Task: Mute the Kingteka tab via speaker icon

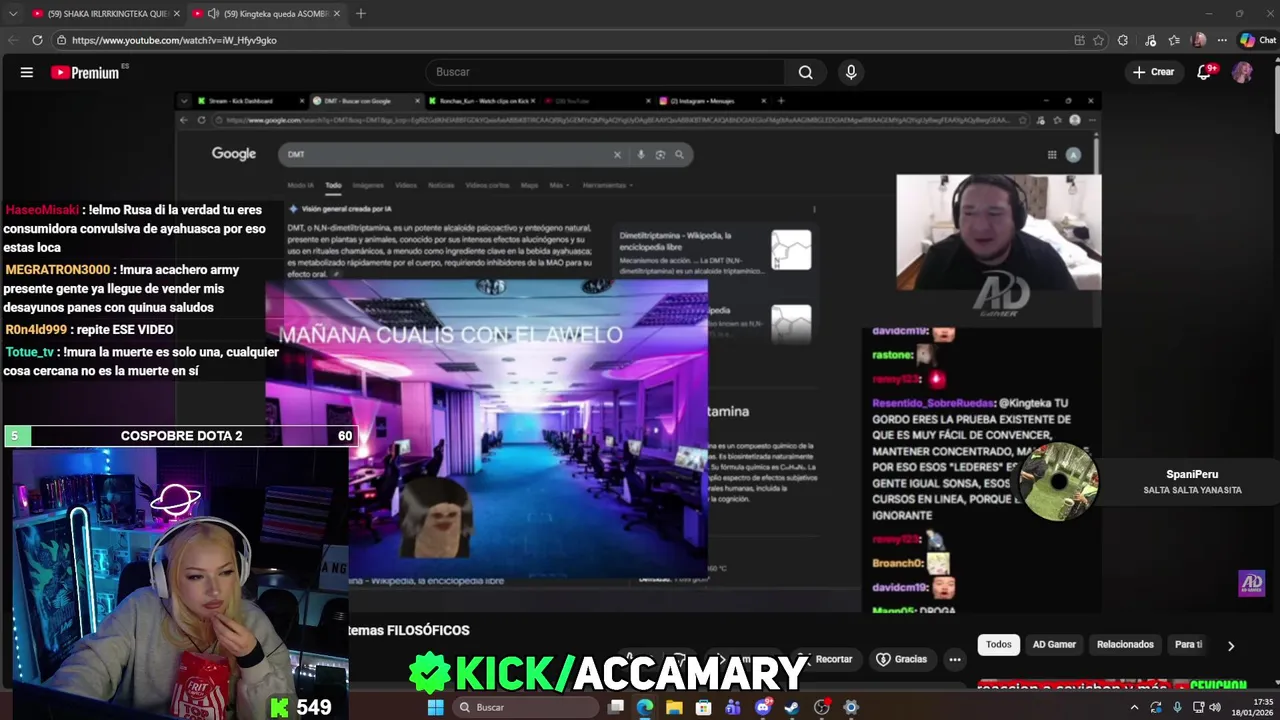Action: (213, 14)
